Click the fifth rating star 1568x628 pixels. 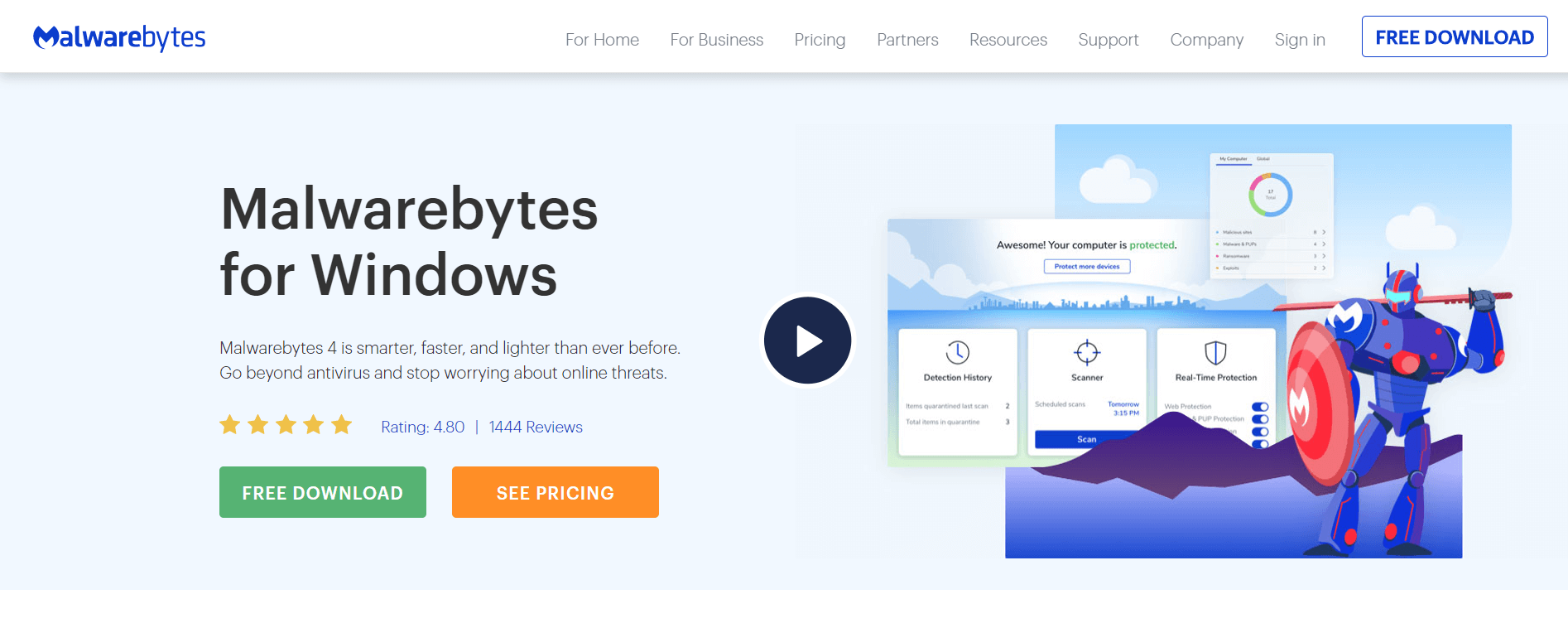(x=342, y=425)
